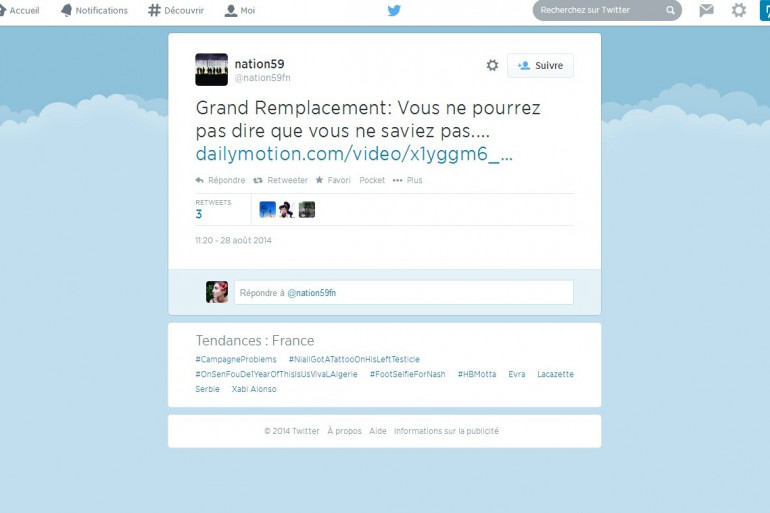Mark the tweet as Favori
This screenshot has width=770, height=513.
[333, 180]
